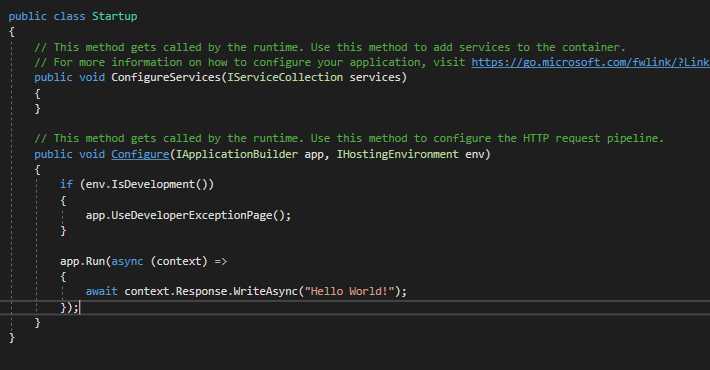Click the 'if' keyword
Image resolution: width=710 pixels, height=370 pixels.
66,184
